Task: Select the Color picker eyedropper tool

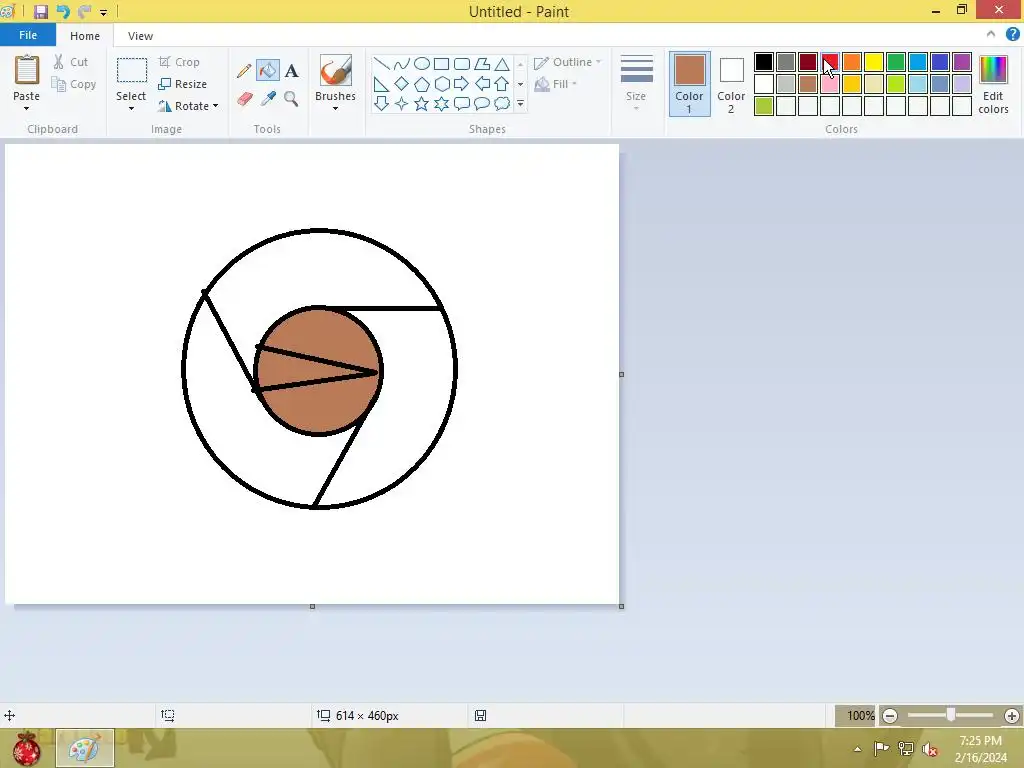Action: [268, 99]
